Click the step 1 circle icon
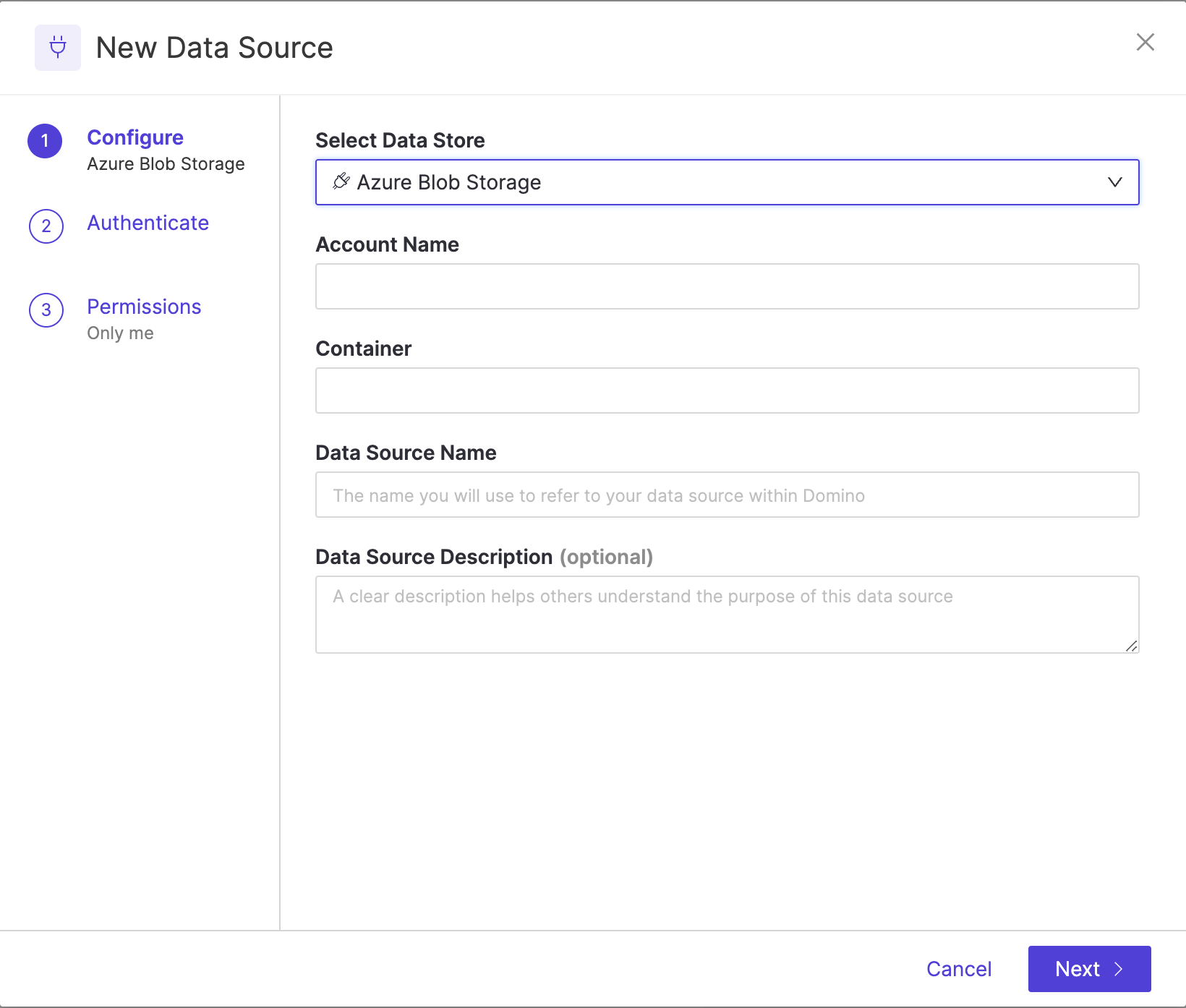This screenshot has width=1186, height=1008. click(45, 141)
